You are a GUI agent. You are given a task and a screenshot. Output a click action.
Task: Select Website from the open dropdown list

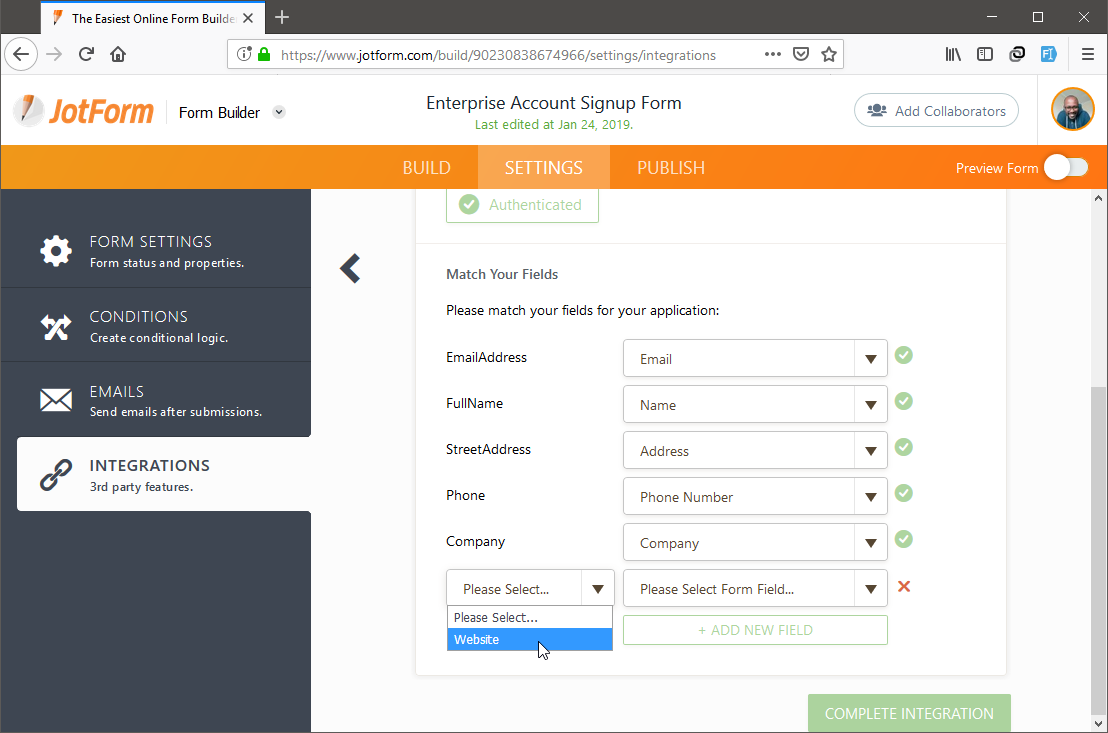(476, 639)
